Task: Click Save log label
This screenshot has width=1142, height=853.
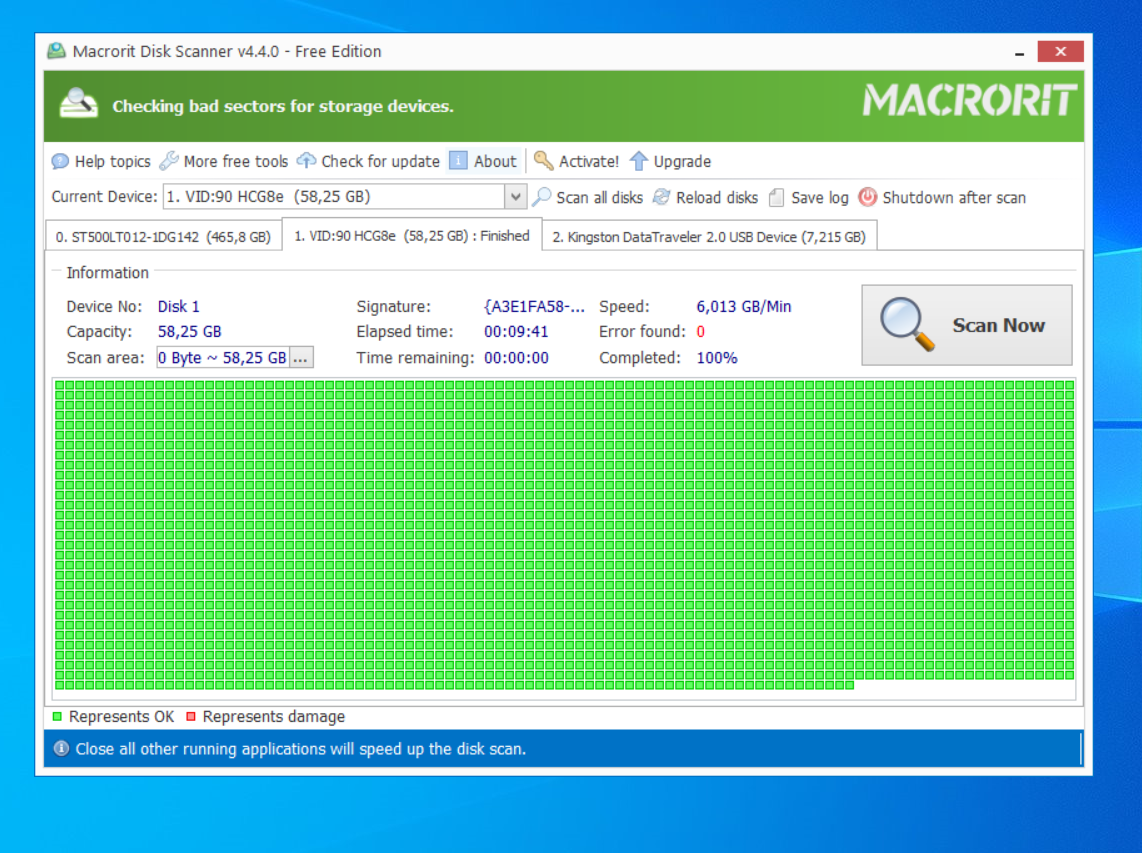Action: pyautogui.click(x=819, y=197)
